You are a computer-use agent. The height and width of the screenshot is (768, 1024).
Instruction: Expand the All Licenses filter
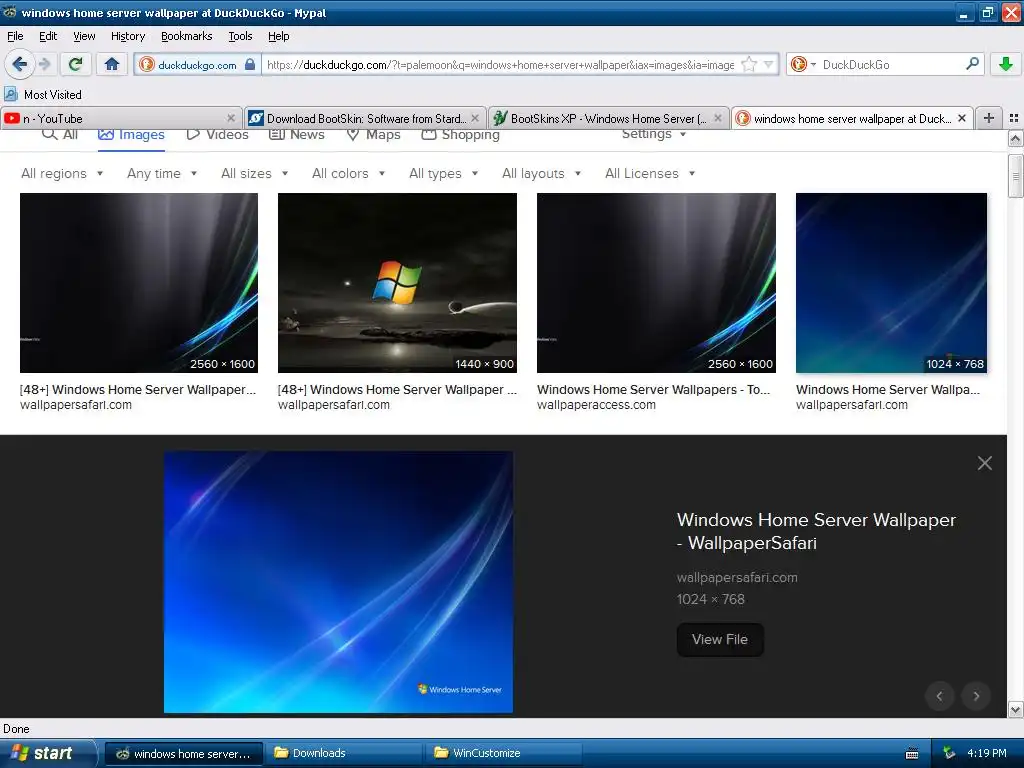[650, 174]
